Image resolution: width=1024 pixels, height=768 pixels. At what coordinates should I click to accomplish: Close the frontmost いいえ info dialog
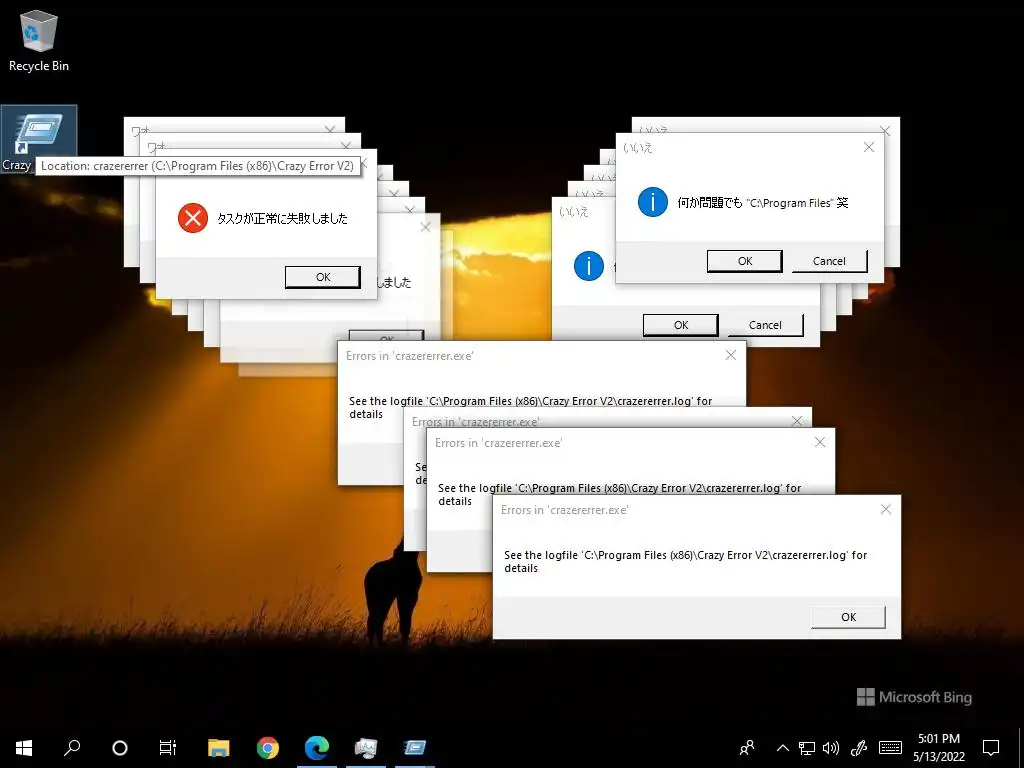click(869, 148)
